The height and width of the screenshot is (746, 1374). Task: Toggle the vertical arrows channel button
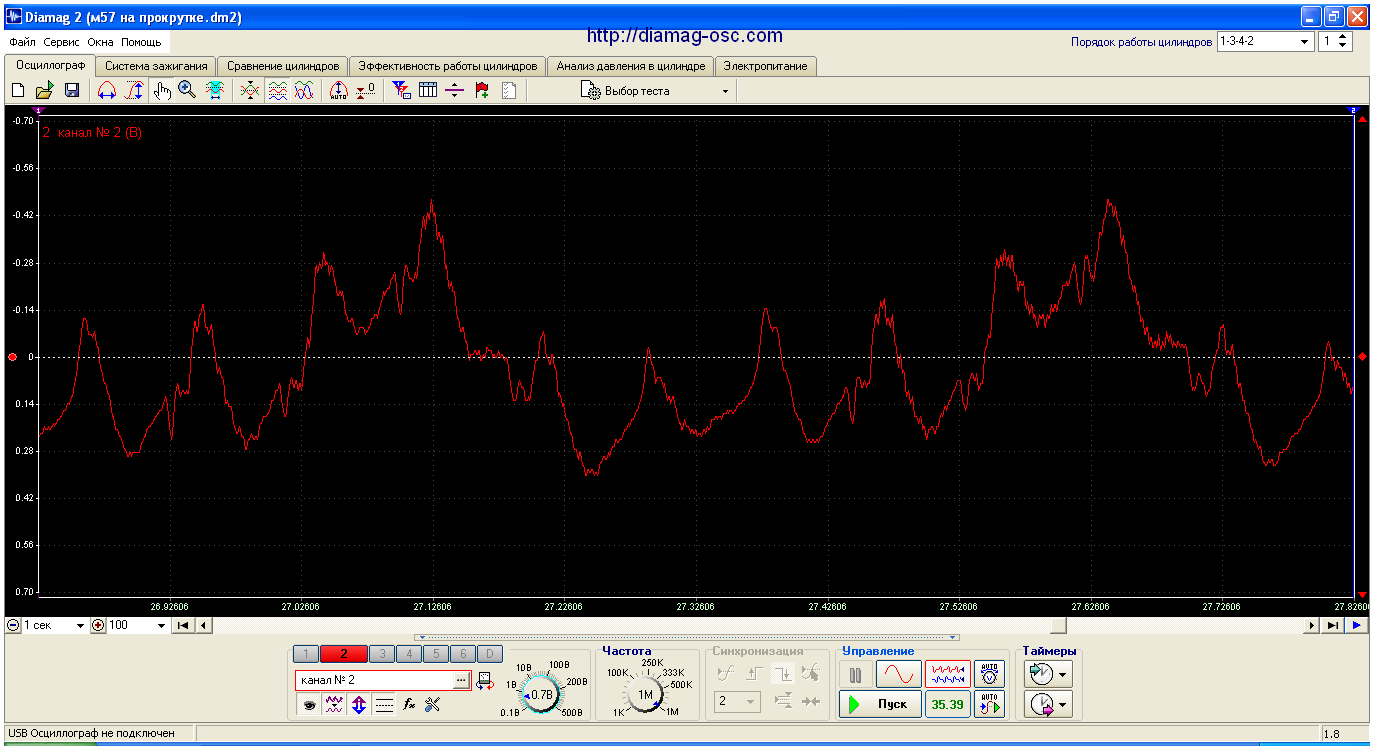click(x=358, y=704)
